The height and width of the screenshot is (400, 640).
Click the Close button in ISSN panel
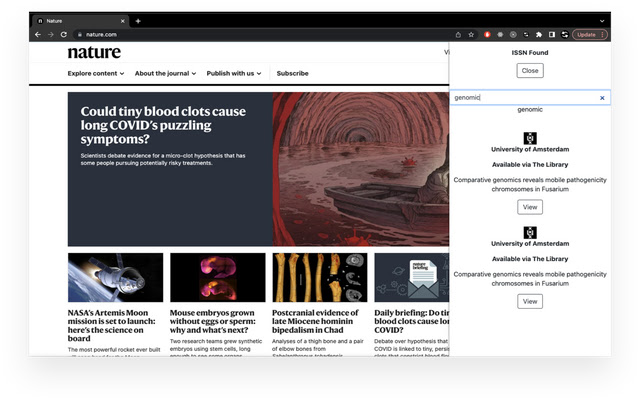[530, 71]
